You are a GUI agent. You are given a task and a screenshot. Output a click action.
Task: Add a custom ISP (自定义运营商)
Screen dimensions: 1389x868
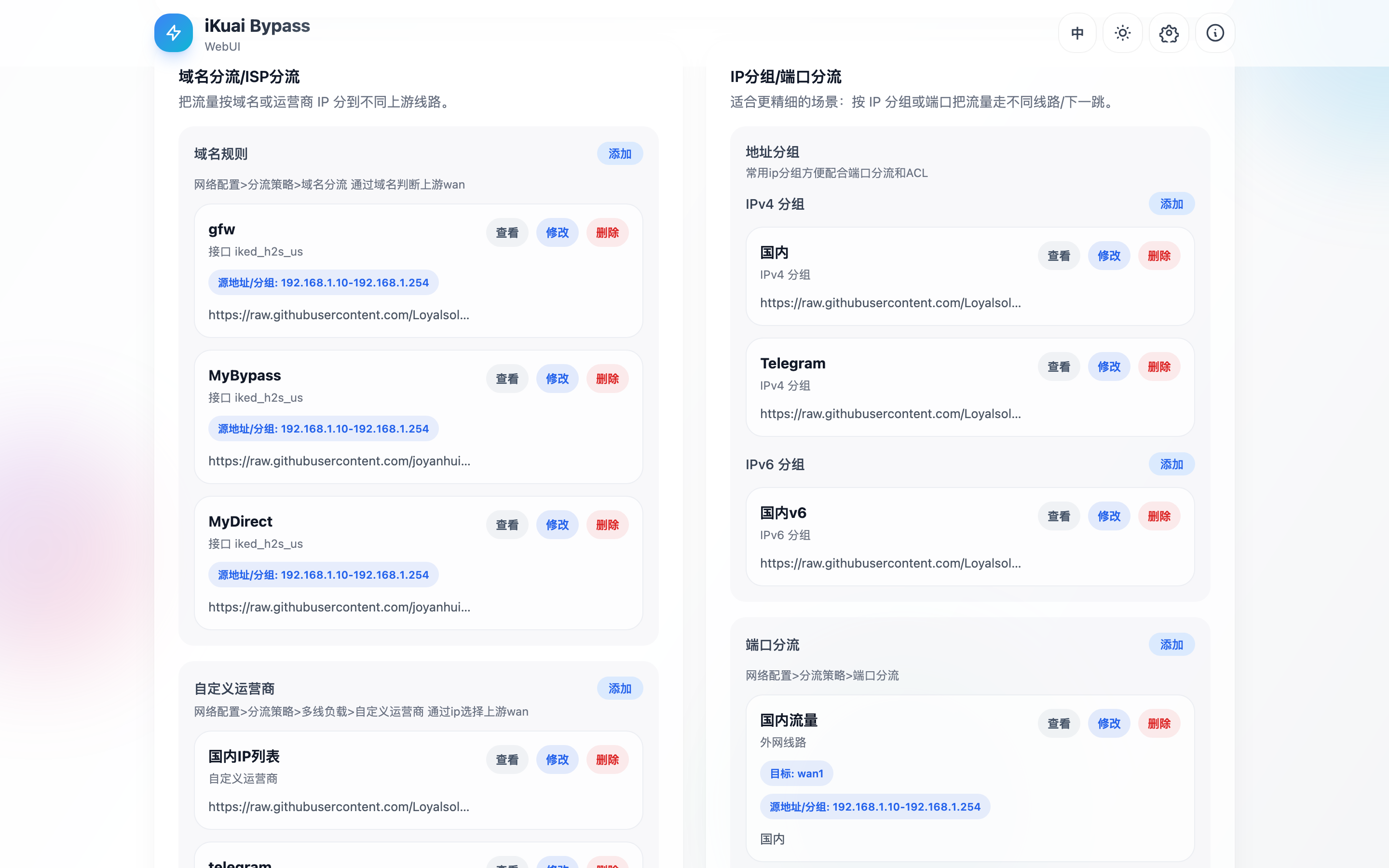coord(619,688)
